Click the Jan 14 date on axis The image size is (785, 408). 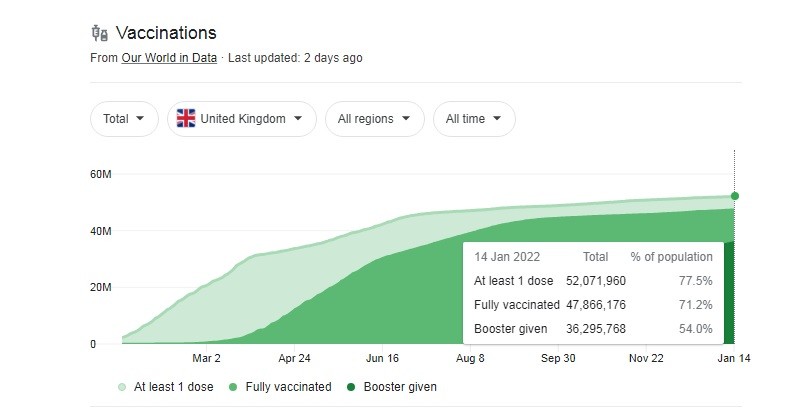tap(734, 358)
